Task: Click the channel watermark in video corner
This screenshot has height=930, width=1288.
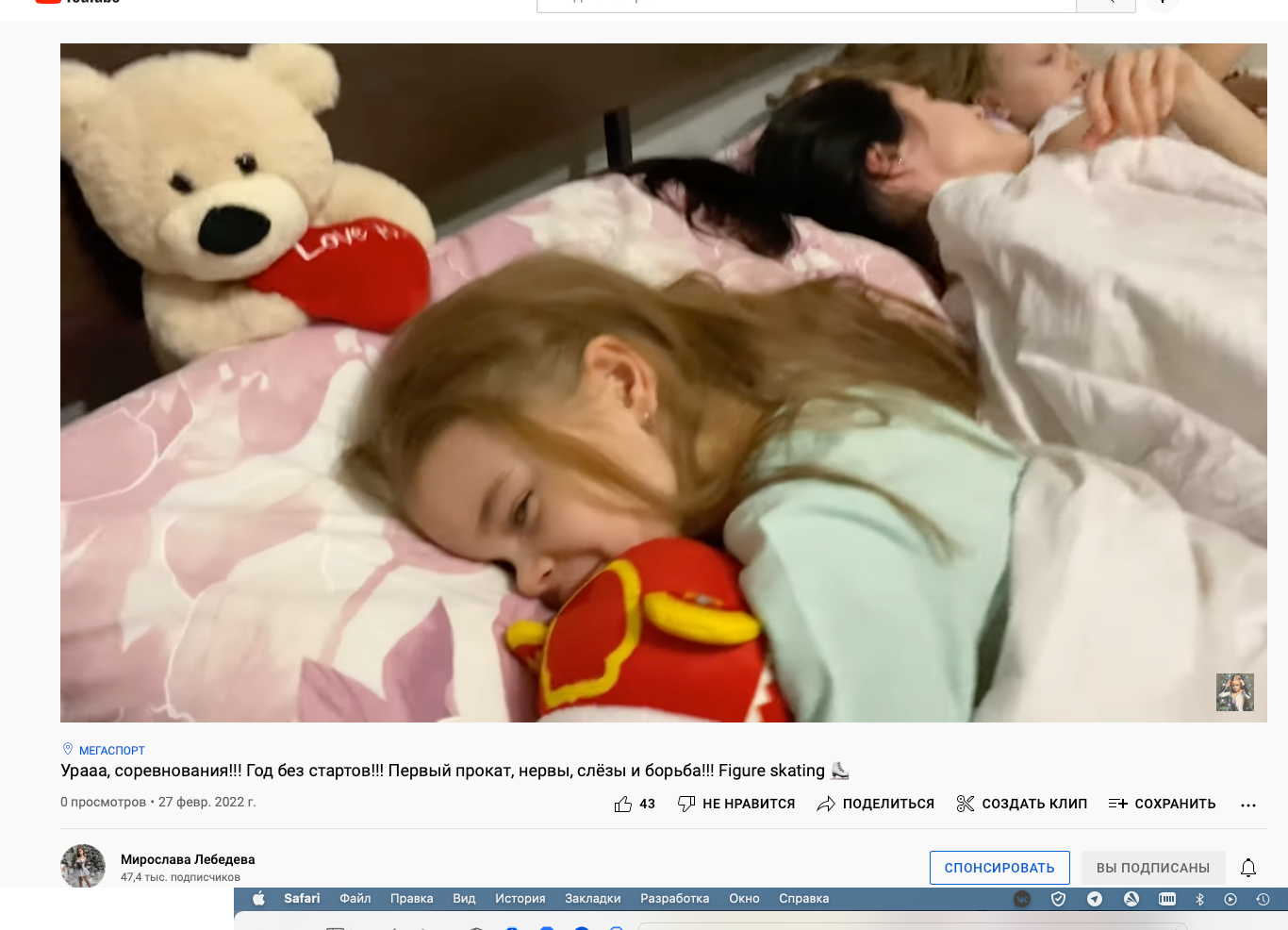Action: [1234, 692]
